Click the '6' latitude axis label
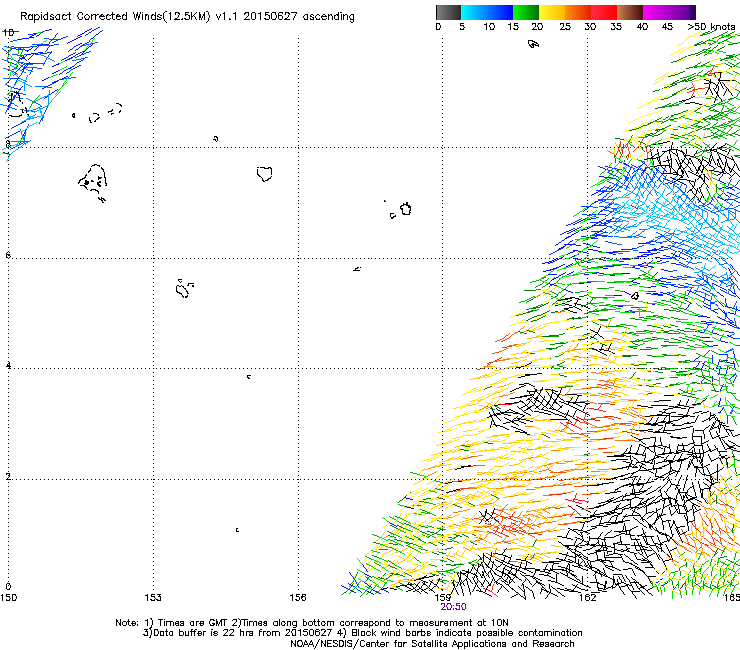The height and width of the screenshot is (650, 740). point(8,255)
